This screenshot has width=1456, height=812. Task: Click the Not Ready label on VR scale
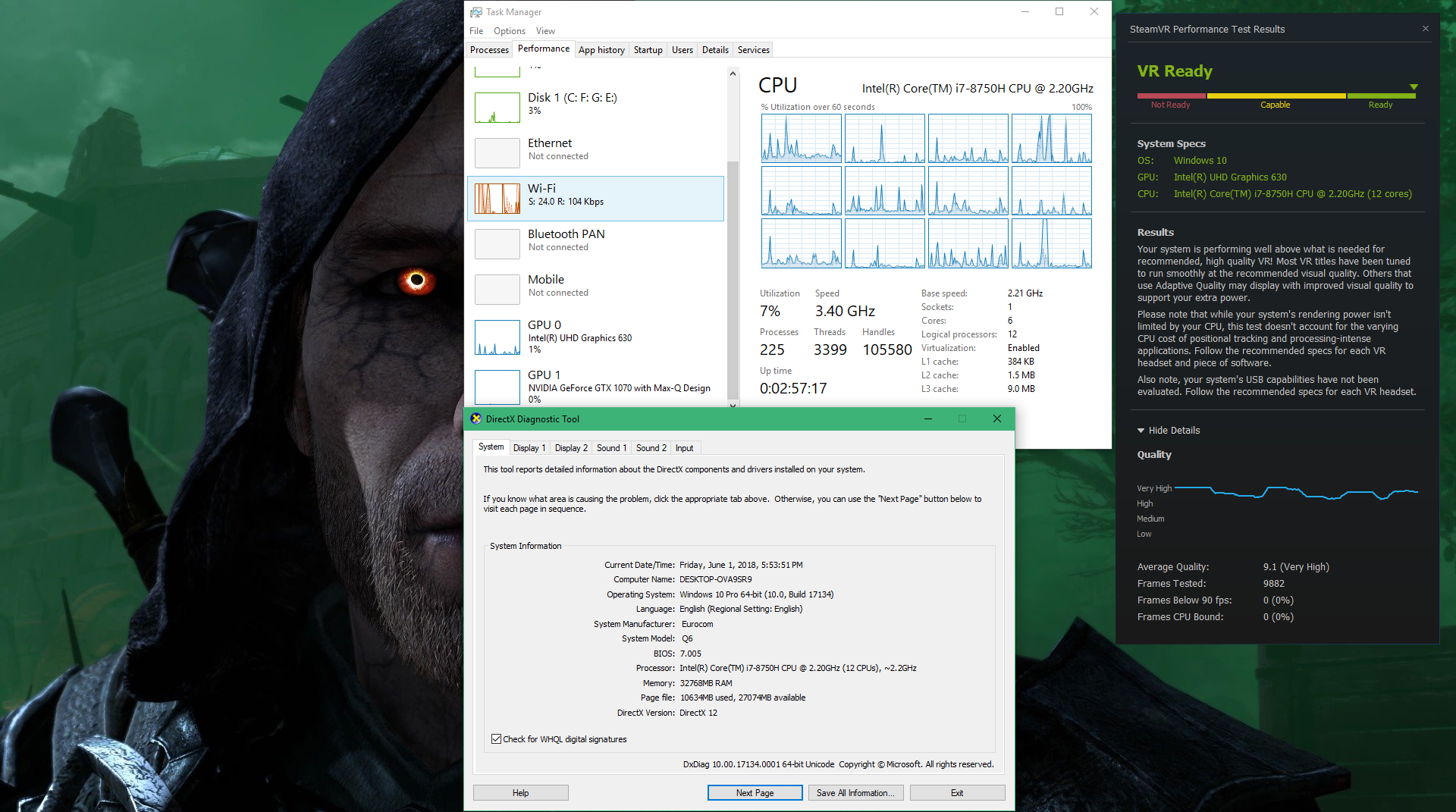[x=1170, y=105]
